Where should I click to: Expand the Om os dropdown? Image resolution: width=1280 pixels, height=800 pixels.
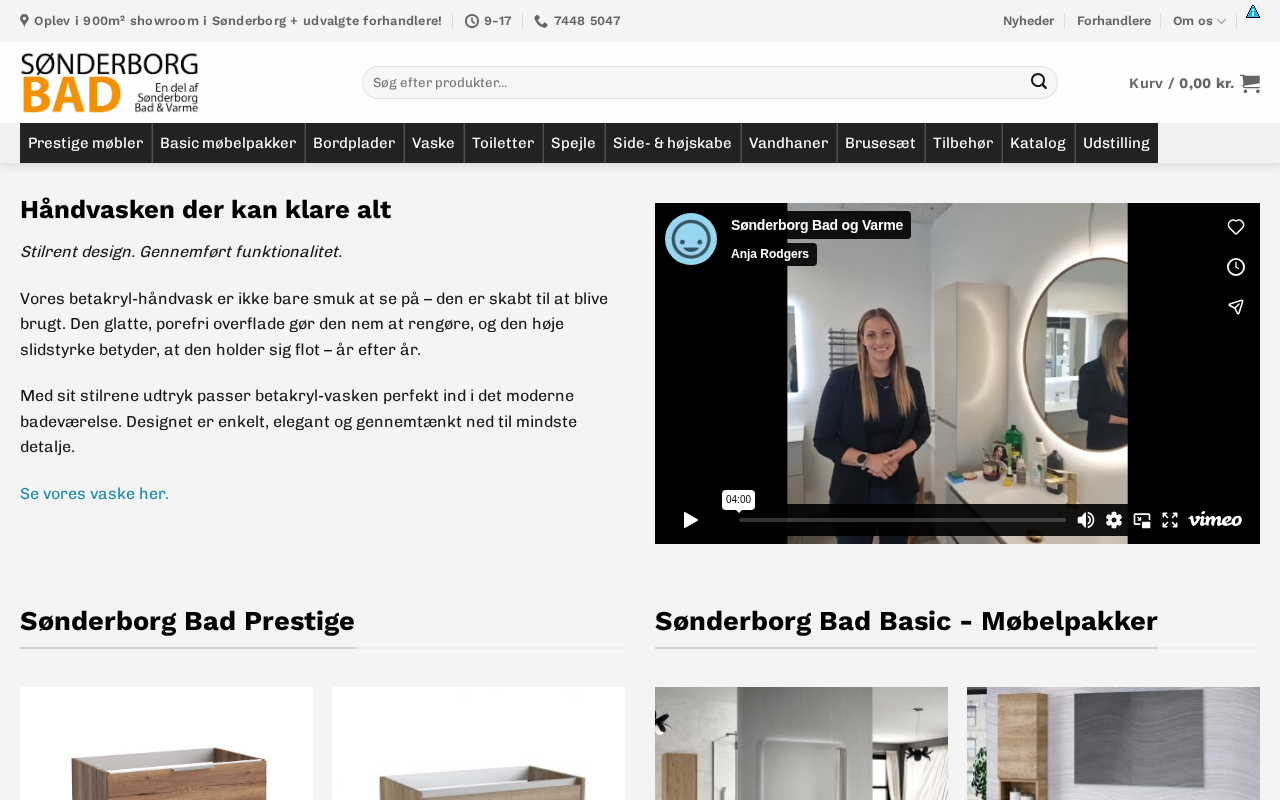point(1199,21)
